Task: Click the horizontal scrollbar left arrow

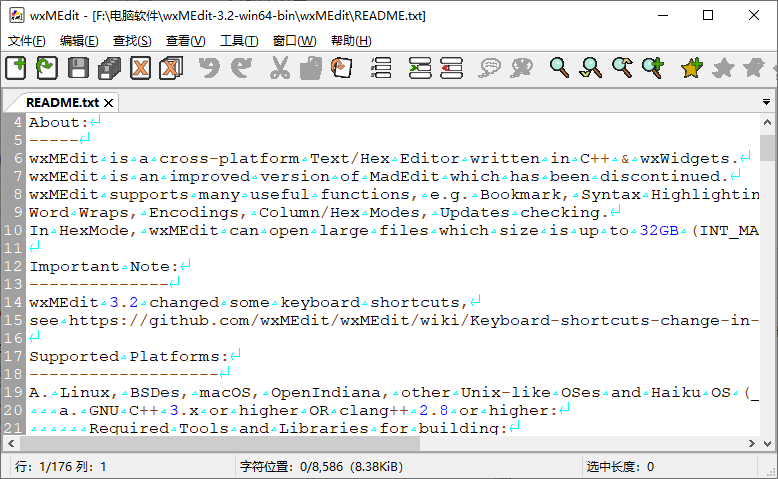Action: [11, 443]
